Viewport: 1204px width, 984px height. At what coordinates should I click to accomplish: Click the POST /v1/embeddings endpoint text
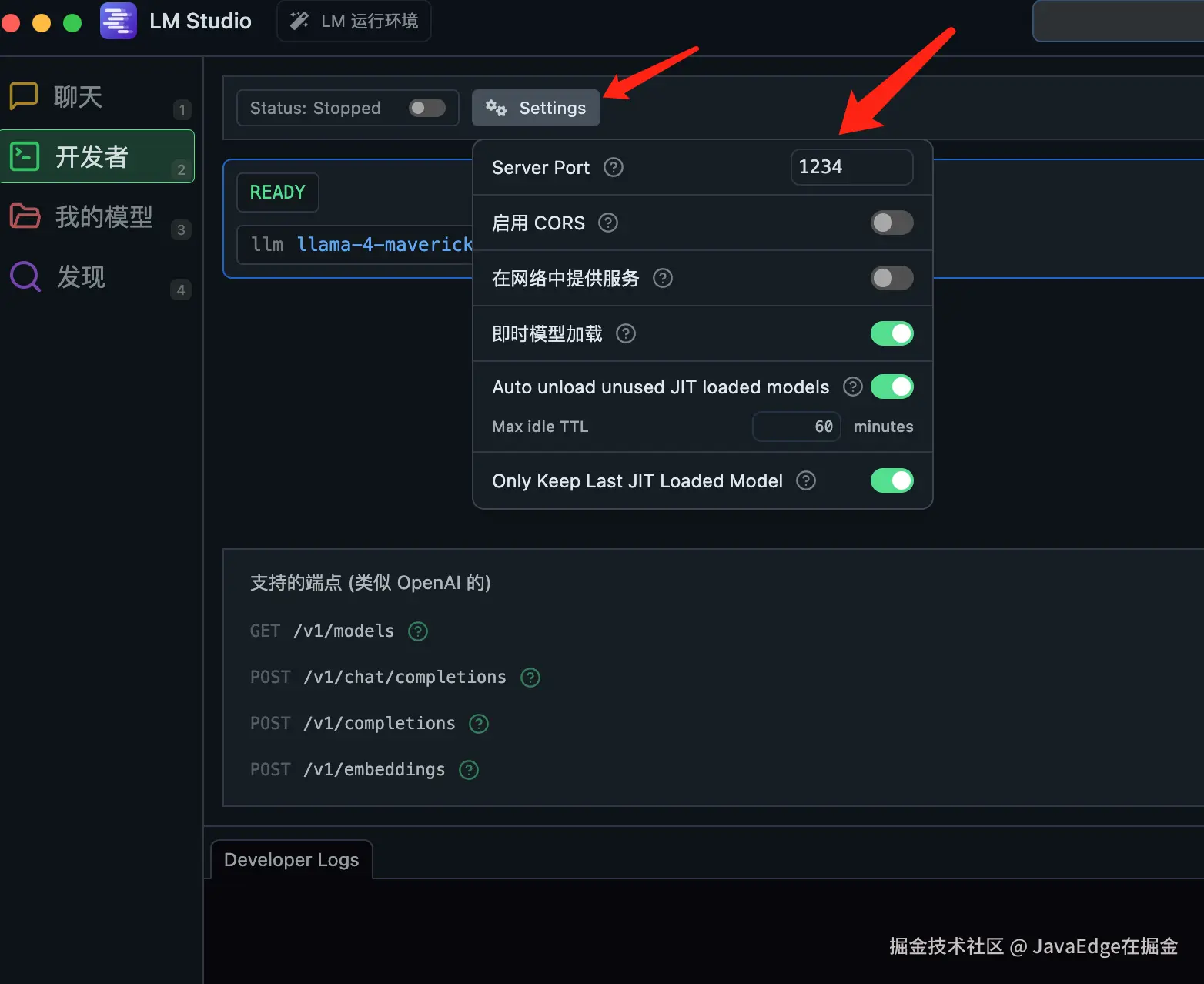point(347,770)
